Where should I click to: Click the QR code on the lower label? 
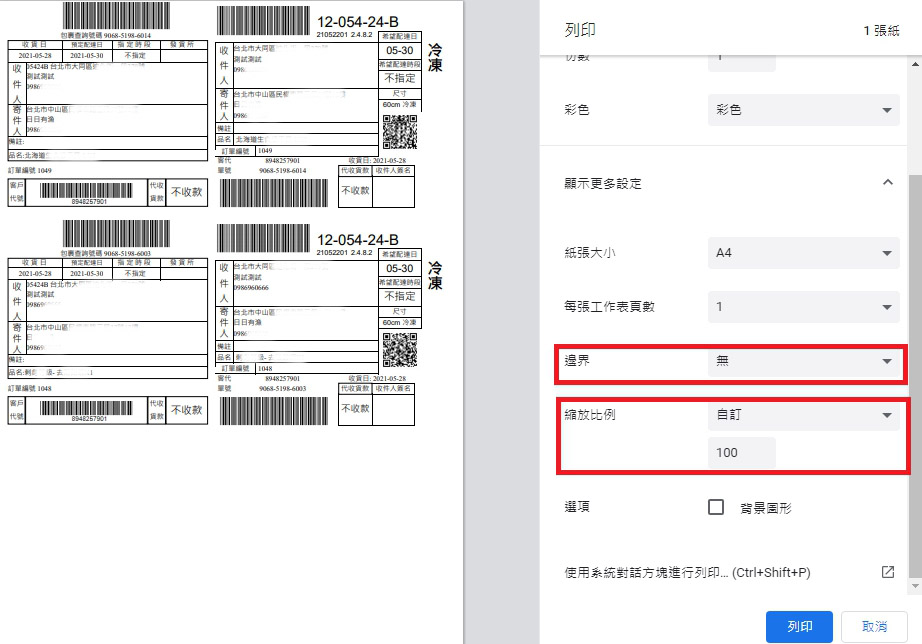(399, 350)
